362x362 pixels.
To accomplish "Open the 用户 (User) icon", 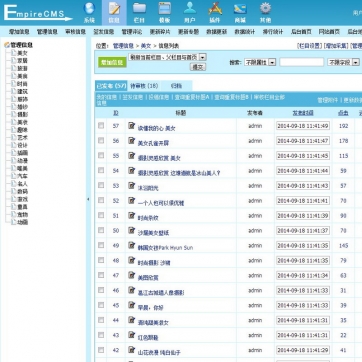I will tap(190, 13).
